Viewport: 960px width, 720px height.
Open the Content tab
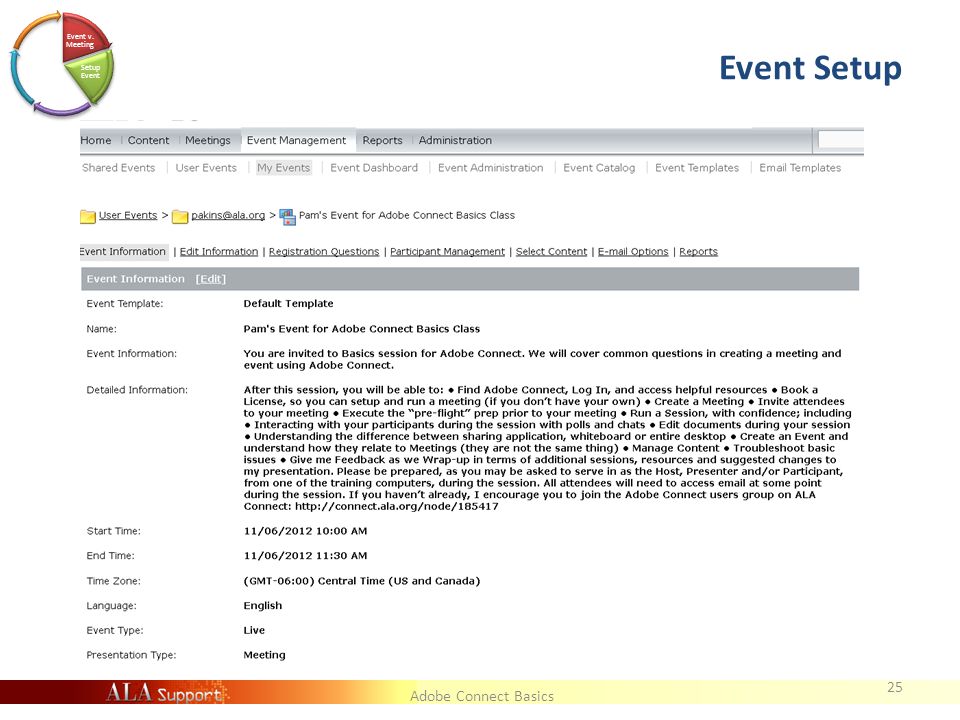point(148,140)
